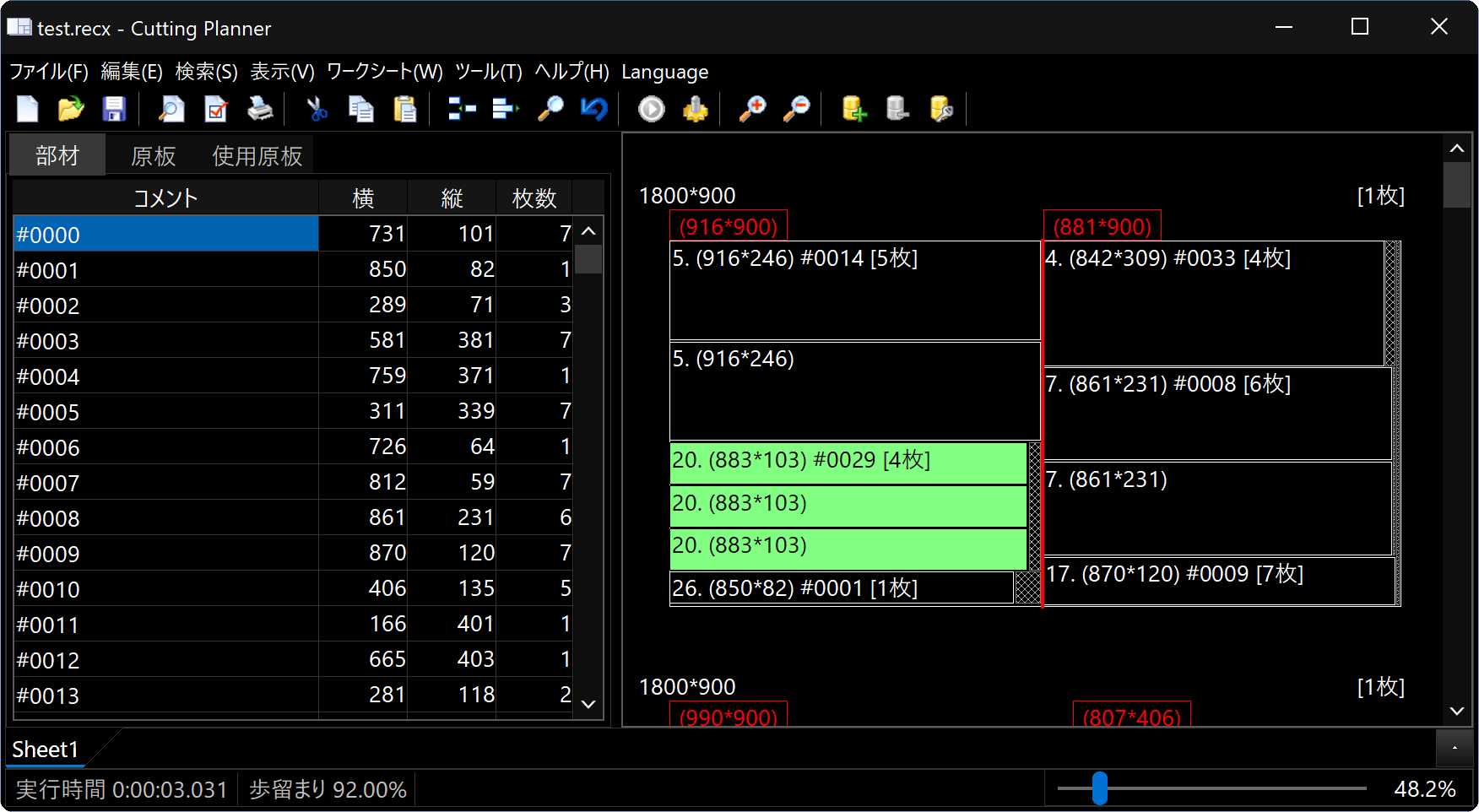Expand the small arrow button beside sheet tabs
This screenshot has width=1479, height=812.
coord(1455,748)
